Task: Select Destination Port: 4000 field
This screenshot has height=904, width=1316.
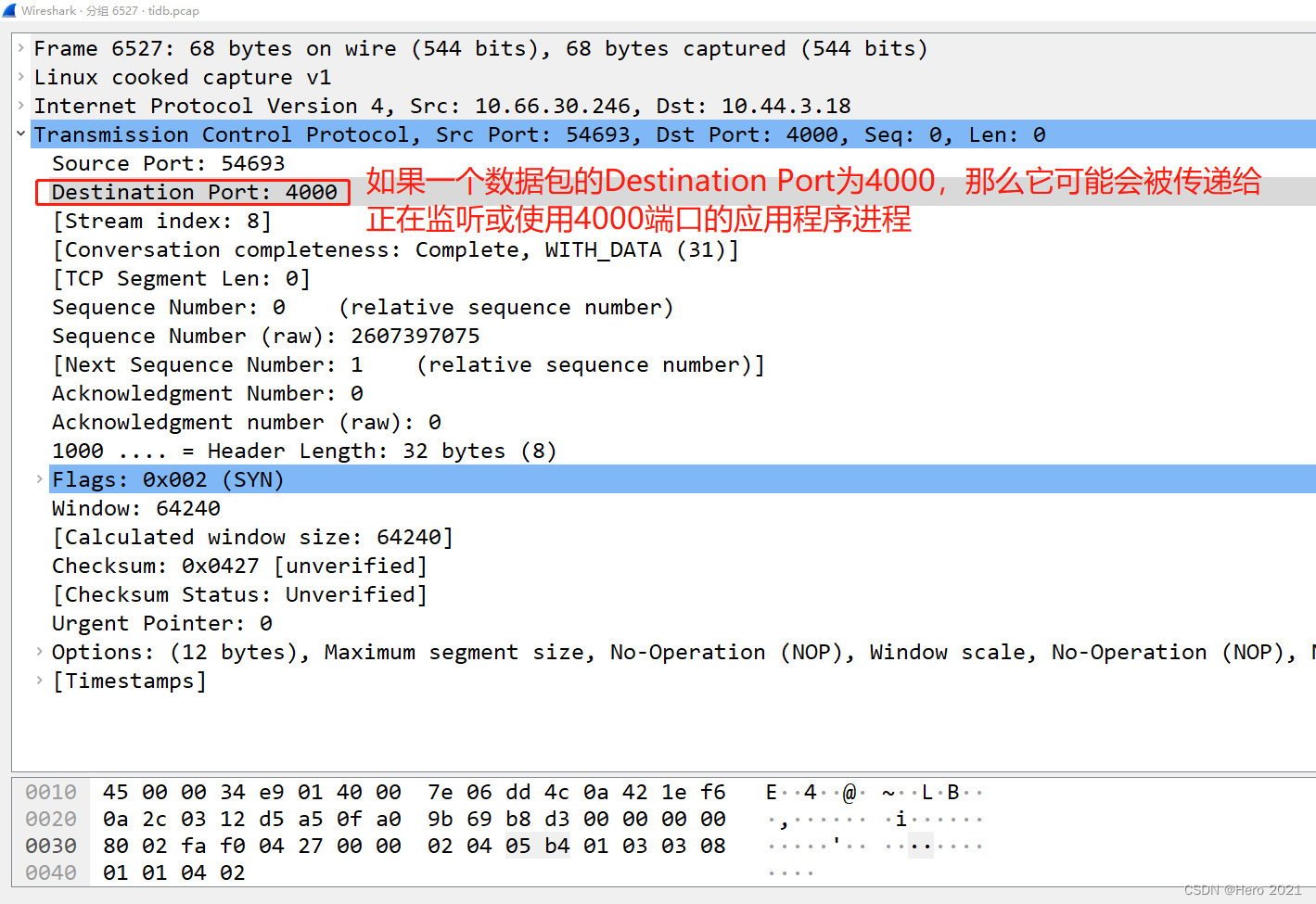Action: 195,192
